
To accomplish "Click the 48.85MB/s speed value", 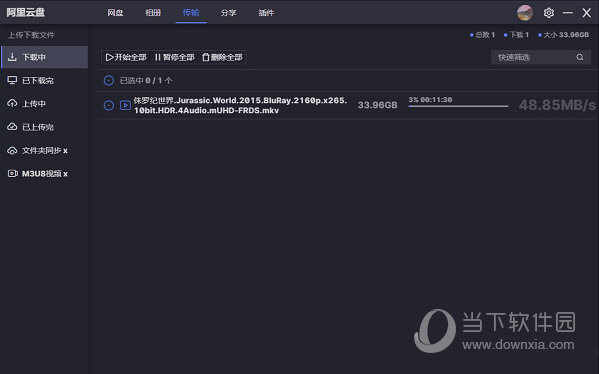I will (557, 105).
